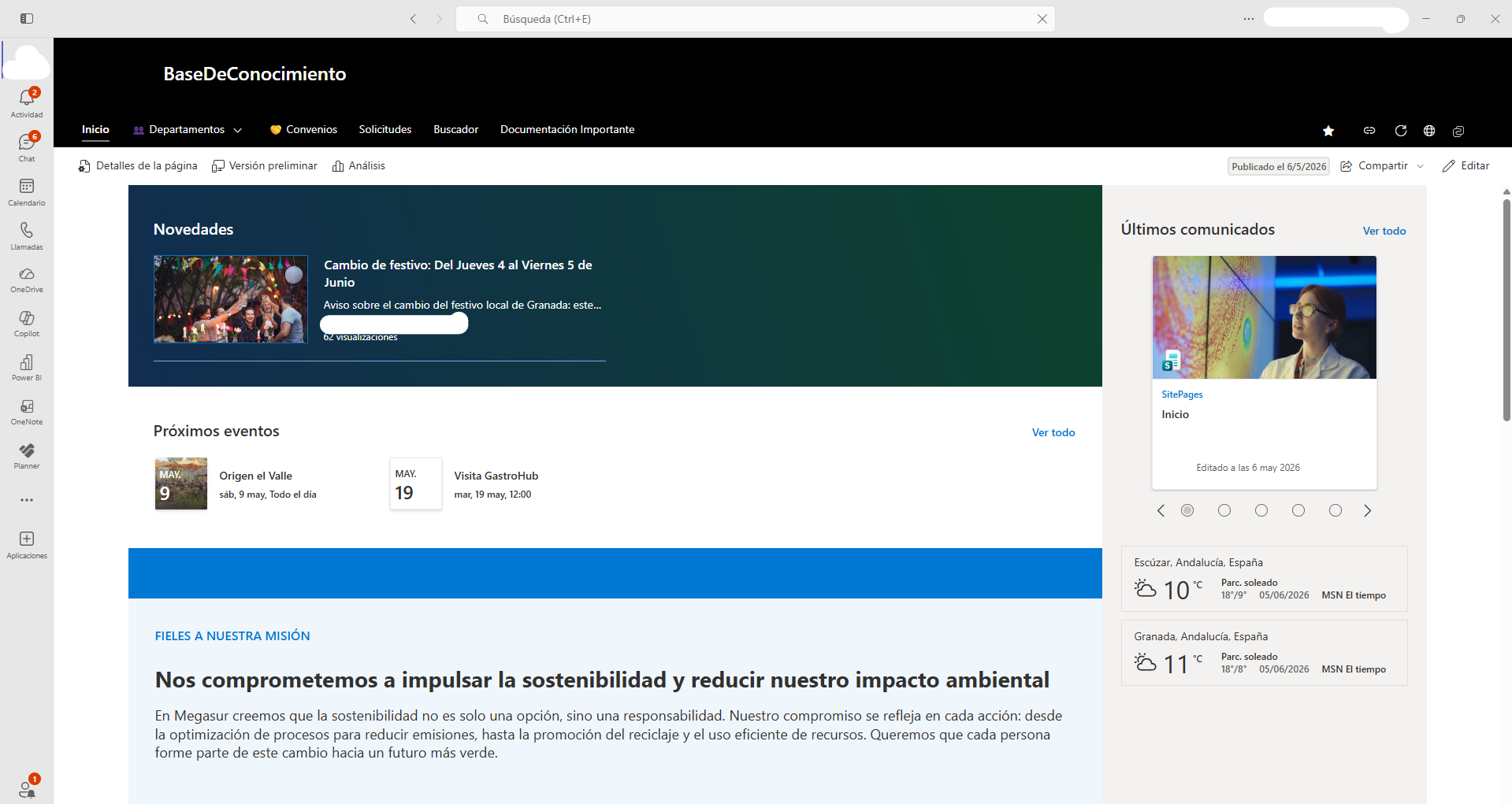
Task: Open Power BI app
Action: coord(27,367)
